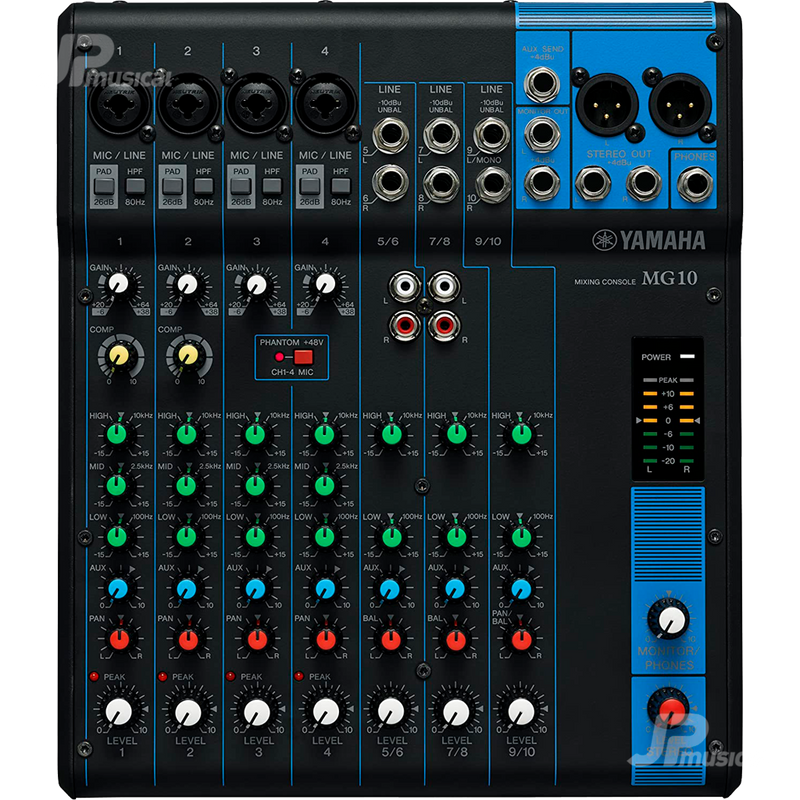800x800 pixels.
Task: Click the MONITOR OUT L jack
Action: (542, 134)
